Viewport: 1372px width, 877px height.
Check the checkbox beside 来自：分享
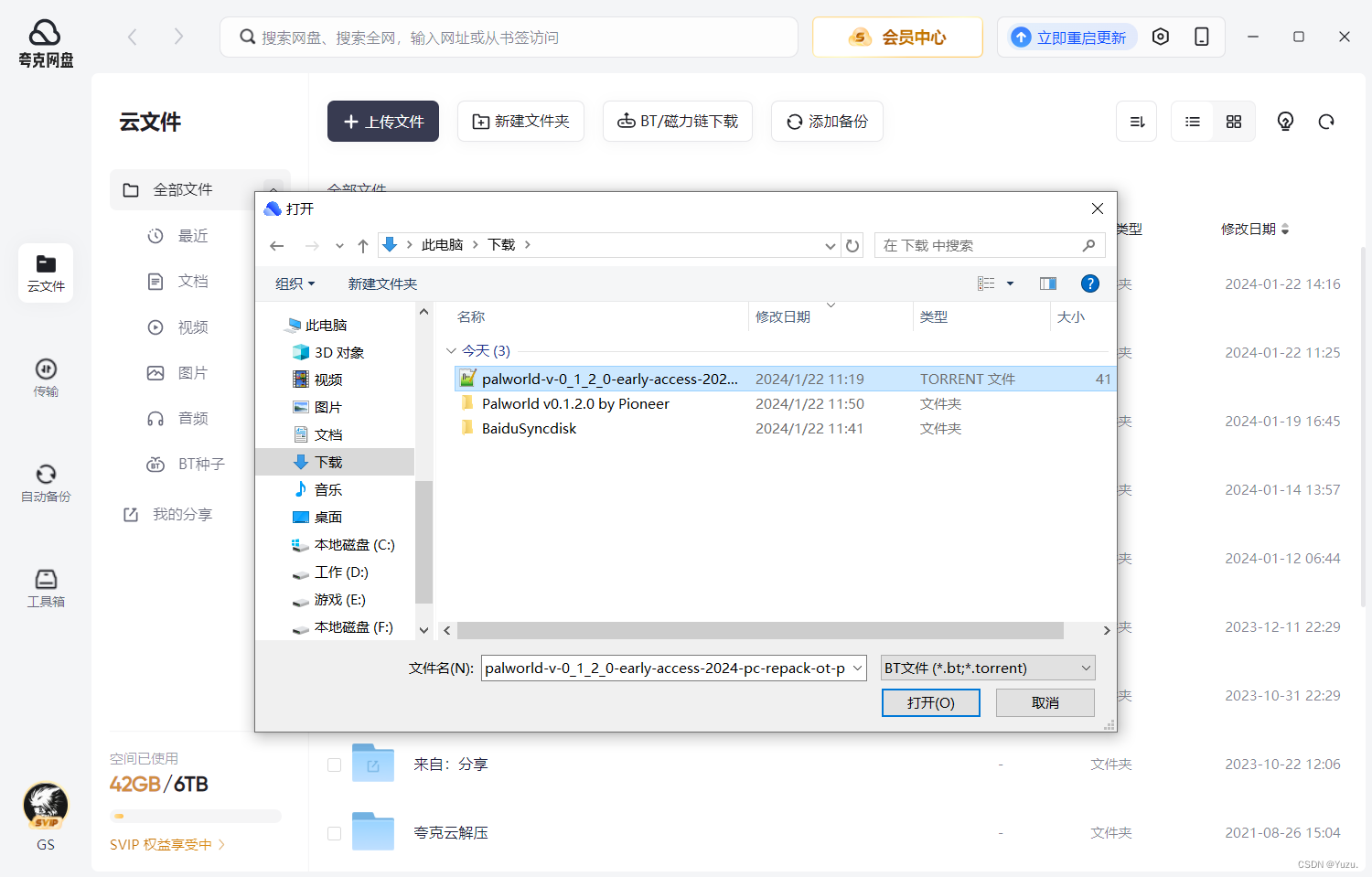(334, 765)
